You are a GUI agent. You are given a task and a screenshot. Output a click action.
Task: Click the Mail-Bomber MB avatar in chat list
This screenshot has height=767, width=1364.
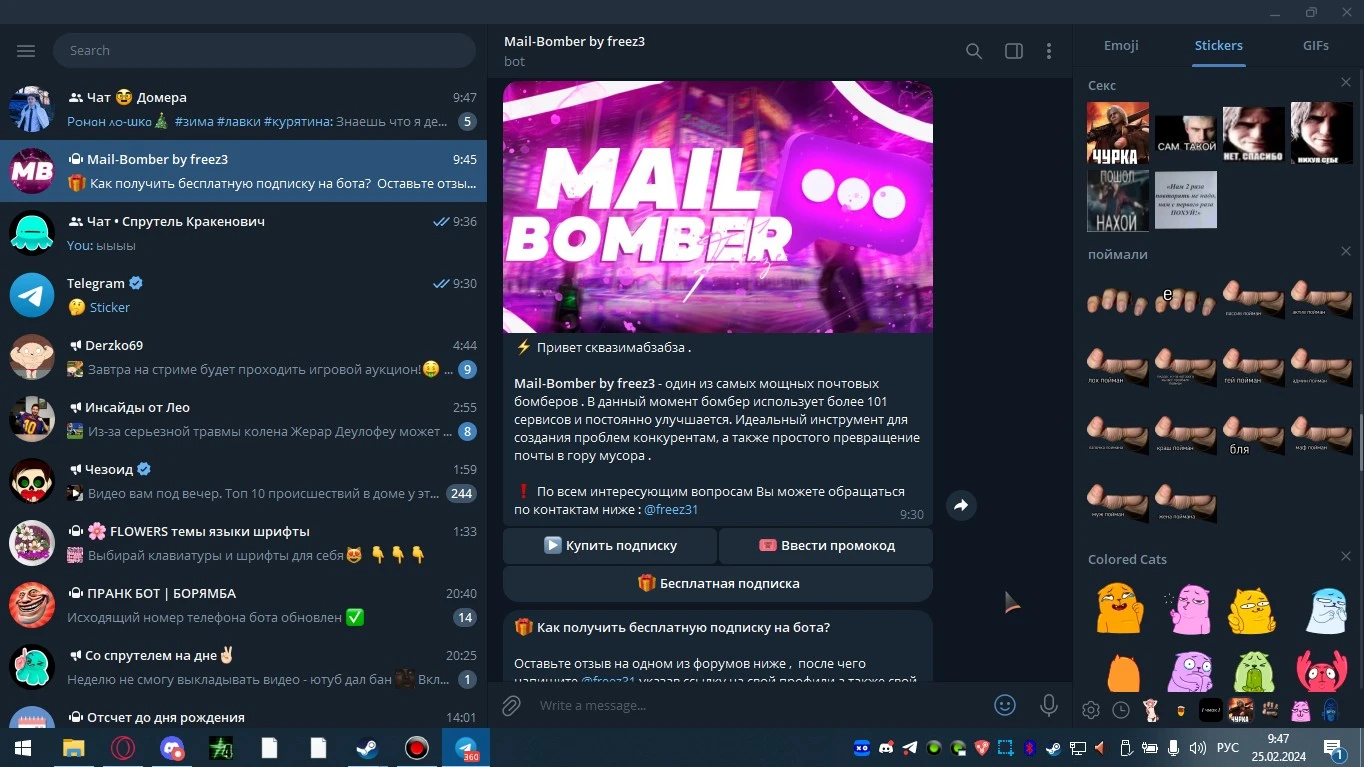click(x=32, y=171)
